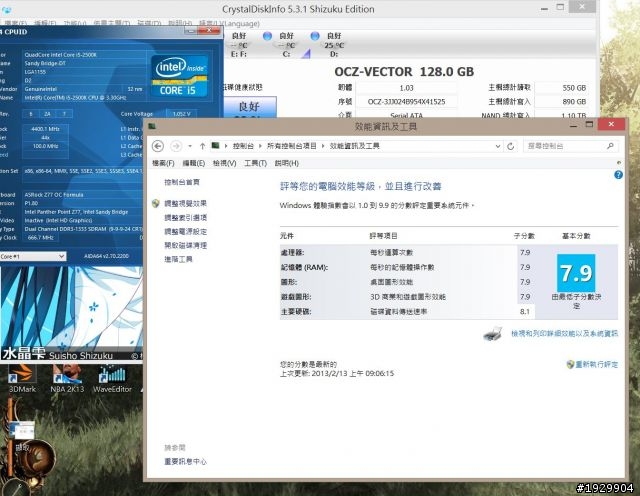Click the printer icon

click(x=493, y=334)
